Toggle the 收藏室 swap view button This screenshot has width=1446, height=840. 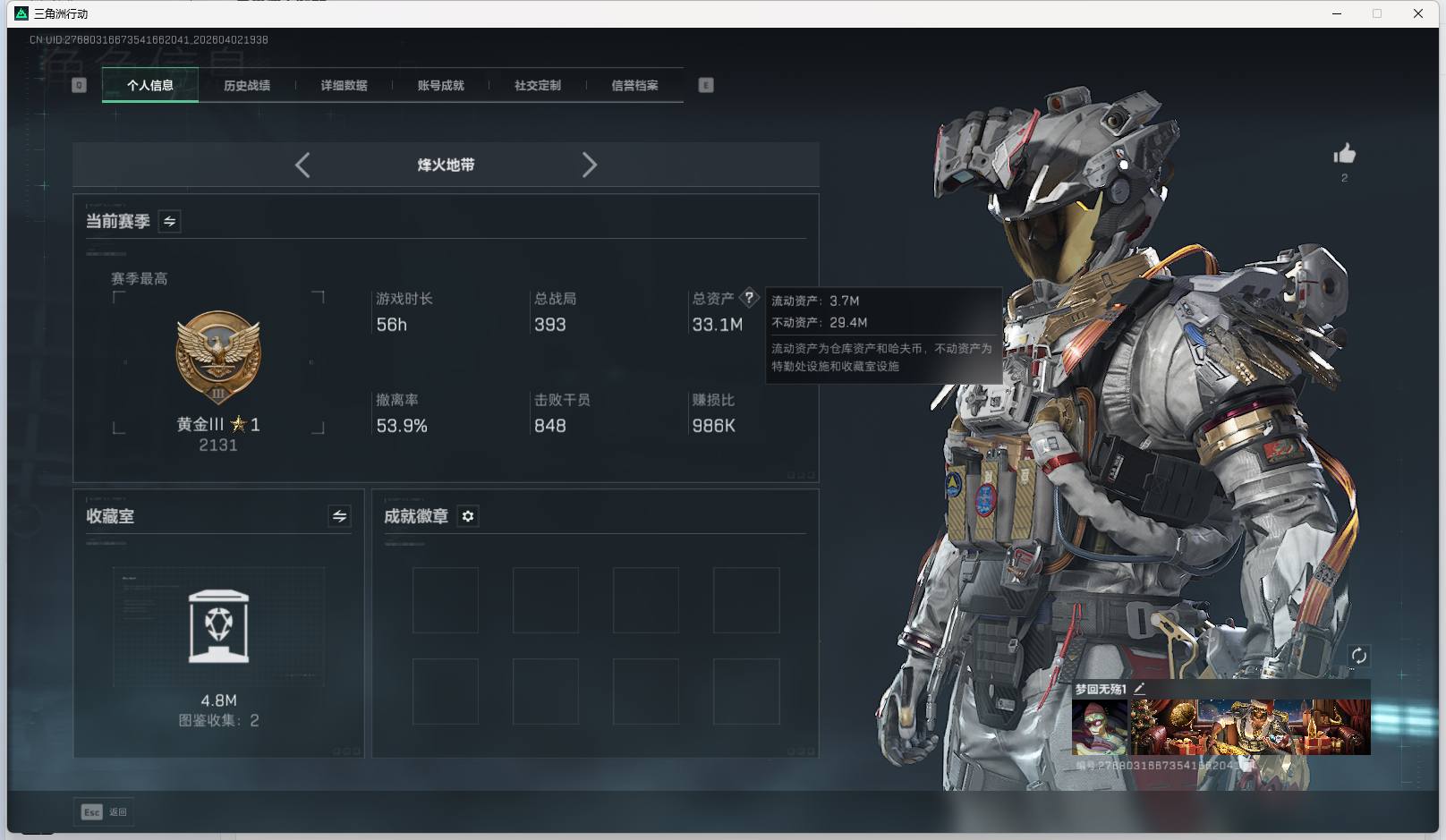tap(339, 516)
